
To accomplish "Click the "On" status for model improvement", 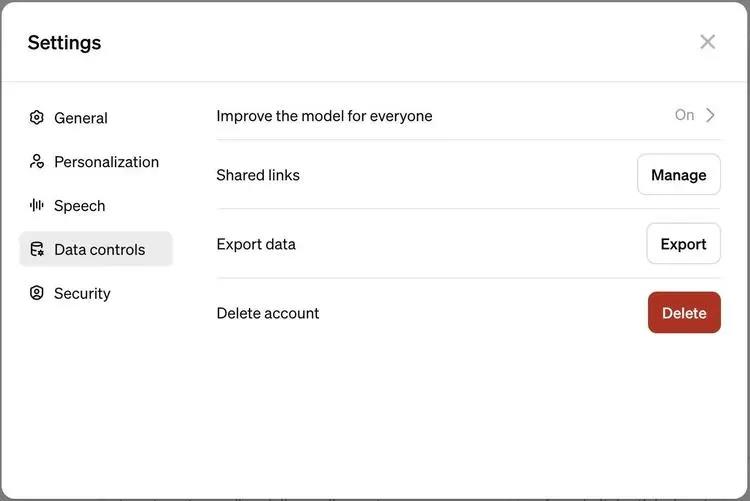I will pos(684,115).
